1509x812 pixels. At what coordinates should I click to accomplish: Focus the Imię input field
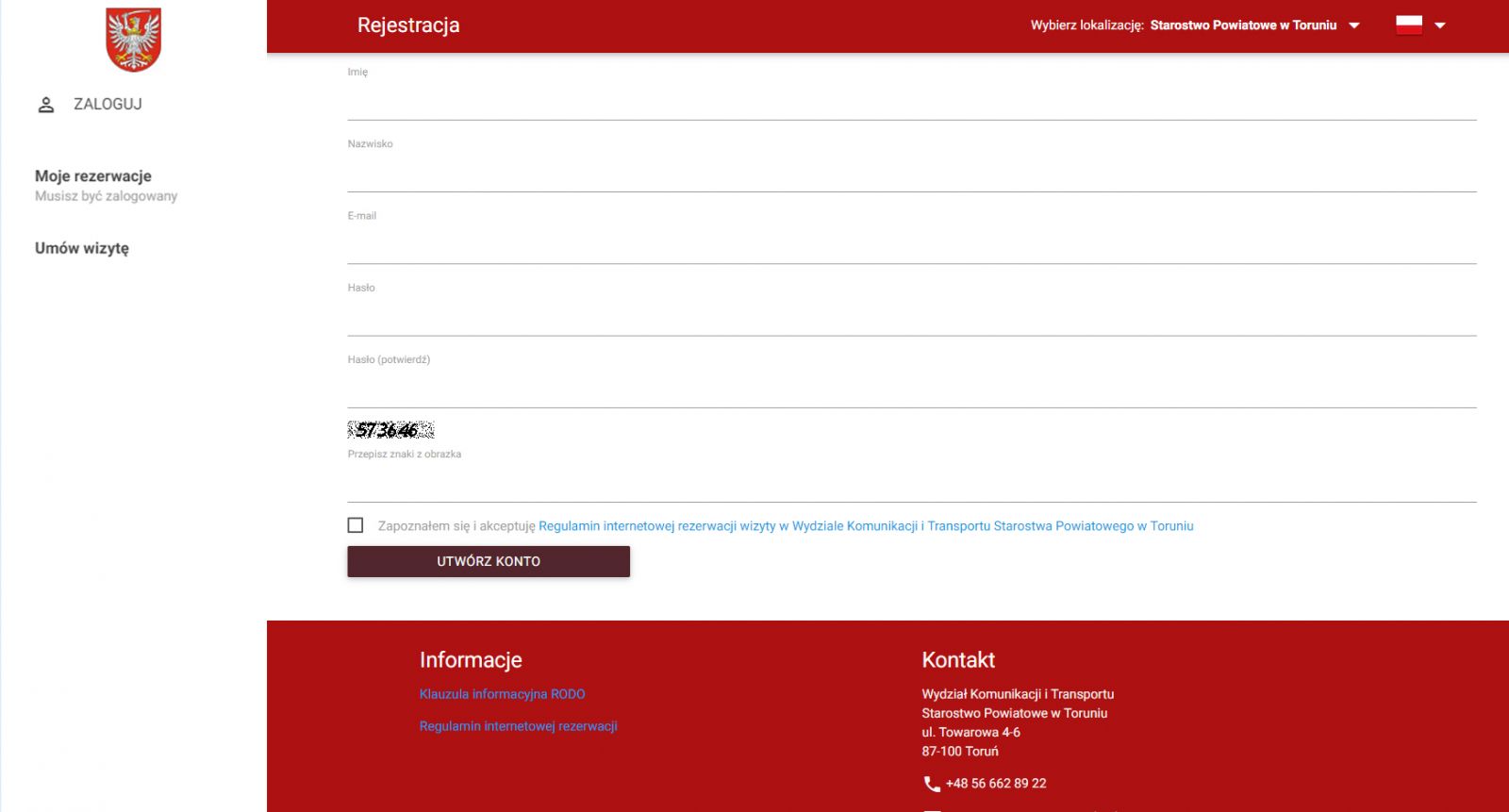click(911, 102)
